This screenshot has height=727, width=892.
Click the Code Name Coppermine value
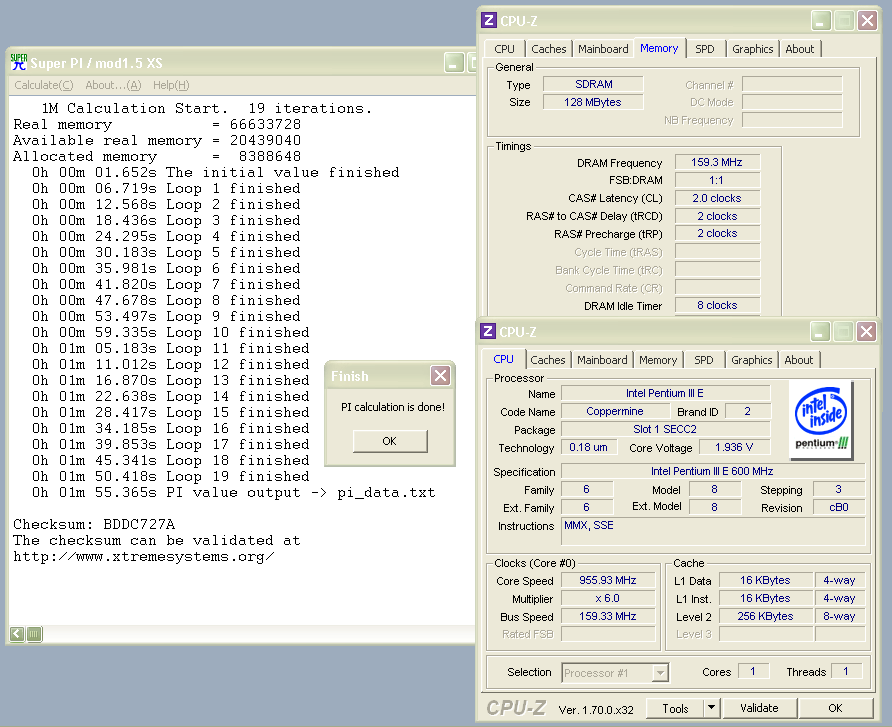pos(614,411)
